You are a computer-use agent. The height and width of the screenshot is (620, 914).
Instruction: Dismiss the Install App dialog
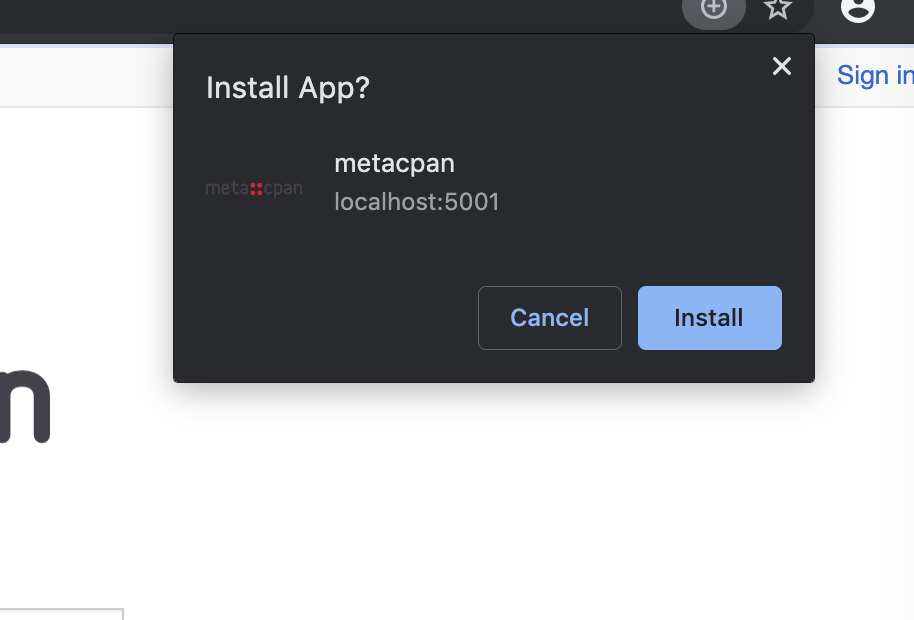click(781, 66)
